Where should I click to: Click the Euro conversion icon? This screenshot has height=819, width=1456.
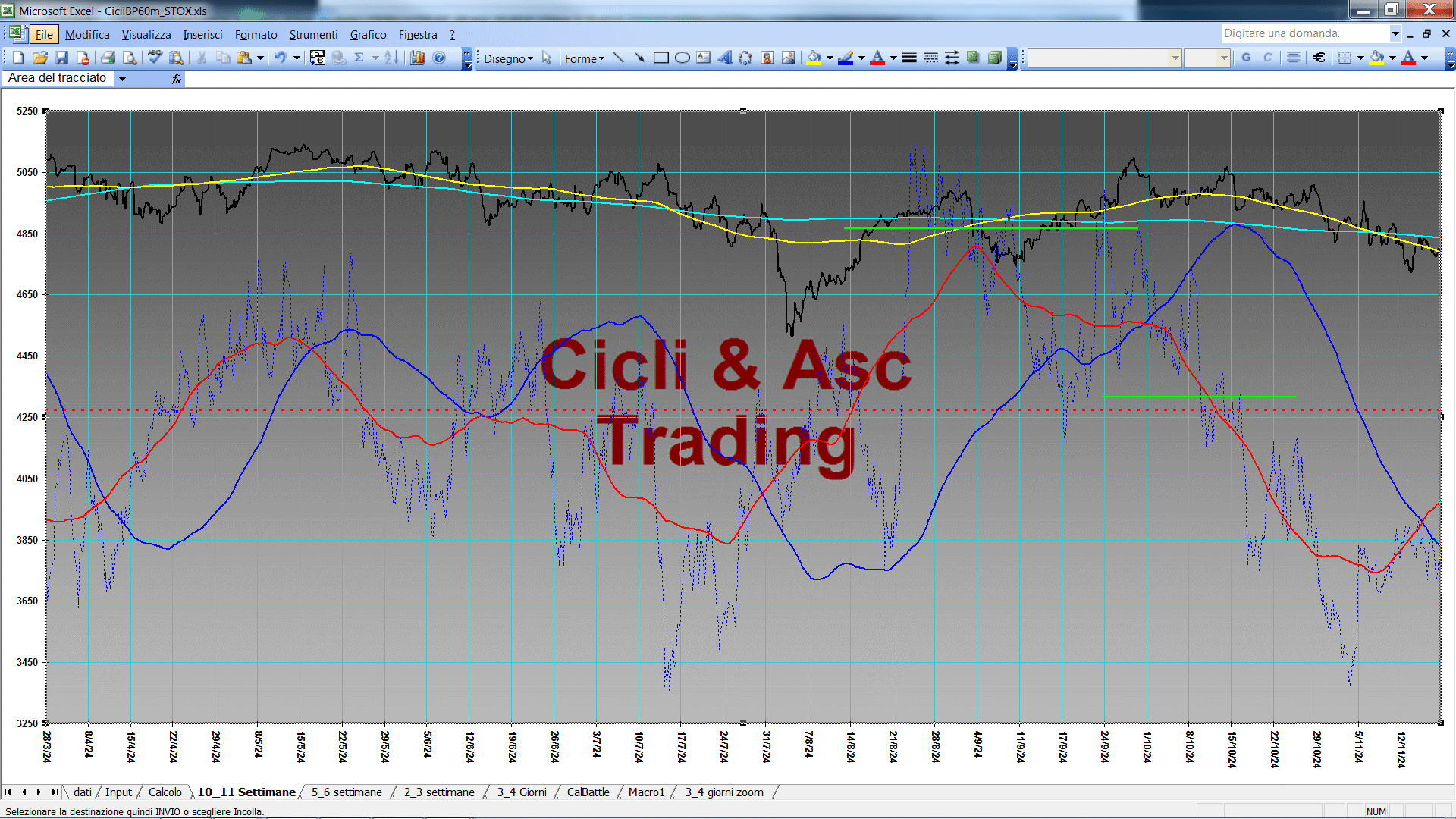tap(318, 58)
